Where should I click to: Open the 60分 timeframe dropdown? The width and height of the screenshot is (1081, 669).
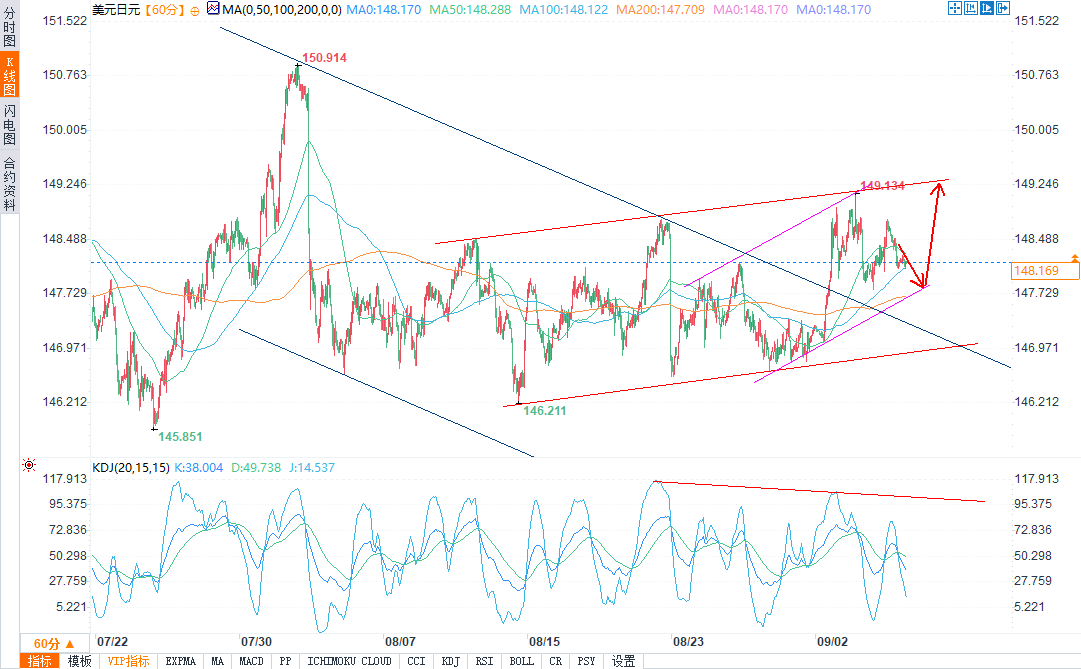54,643
